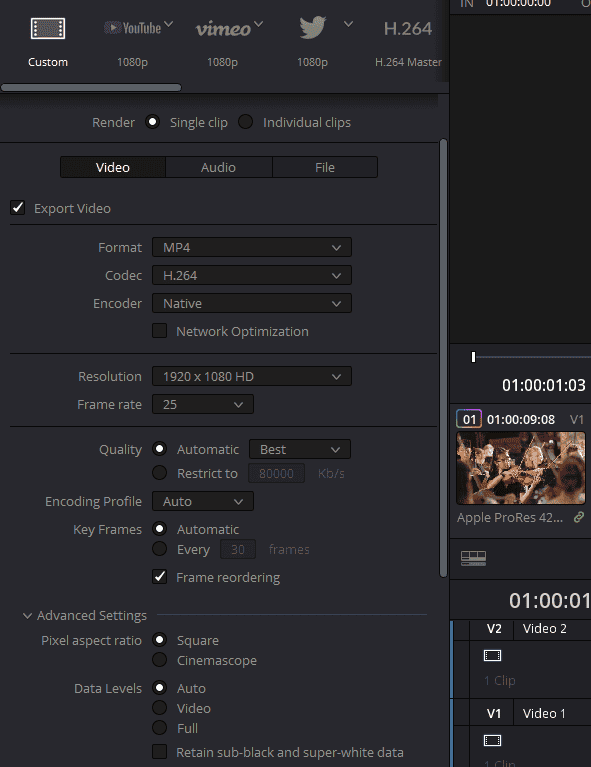591x767 pixels.
Task: Choose the Twitter 1080p preset
Action: [x=312, y=27]
